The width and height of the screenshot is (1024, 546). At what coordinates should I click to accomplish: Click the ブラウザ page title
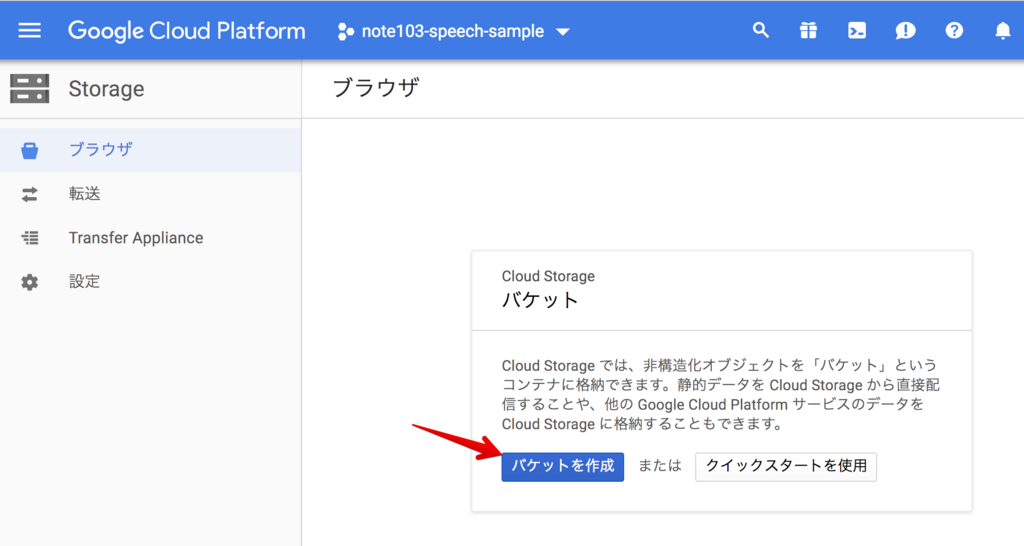tap(376, 88)
